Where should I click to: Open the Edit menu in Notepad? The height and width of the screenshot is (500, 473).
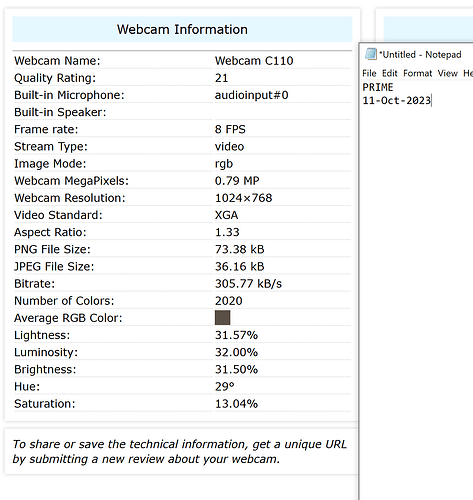[389, 73]
